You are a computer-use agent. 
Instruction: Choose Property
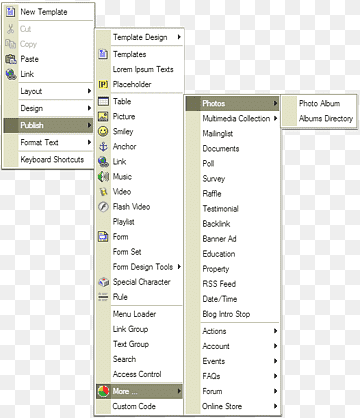tap(232, 269)
